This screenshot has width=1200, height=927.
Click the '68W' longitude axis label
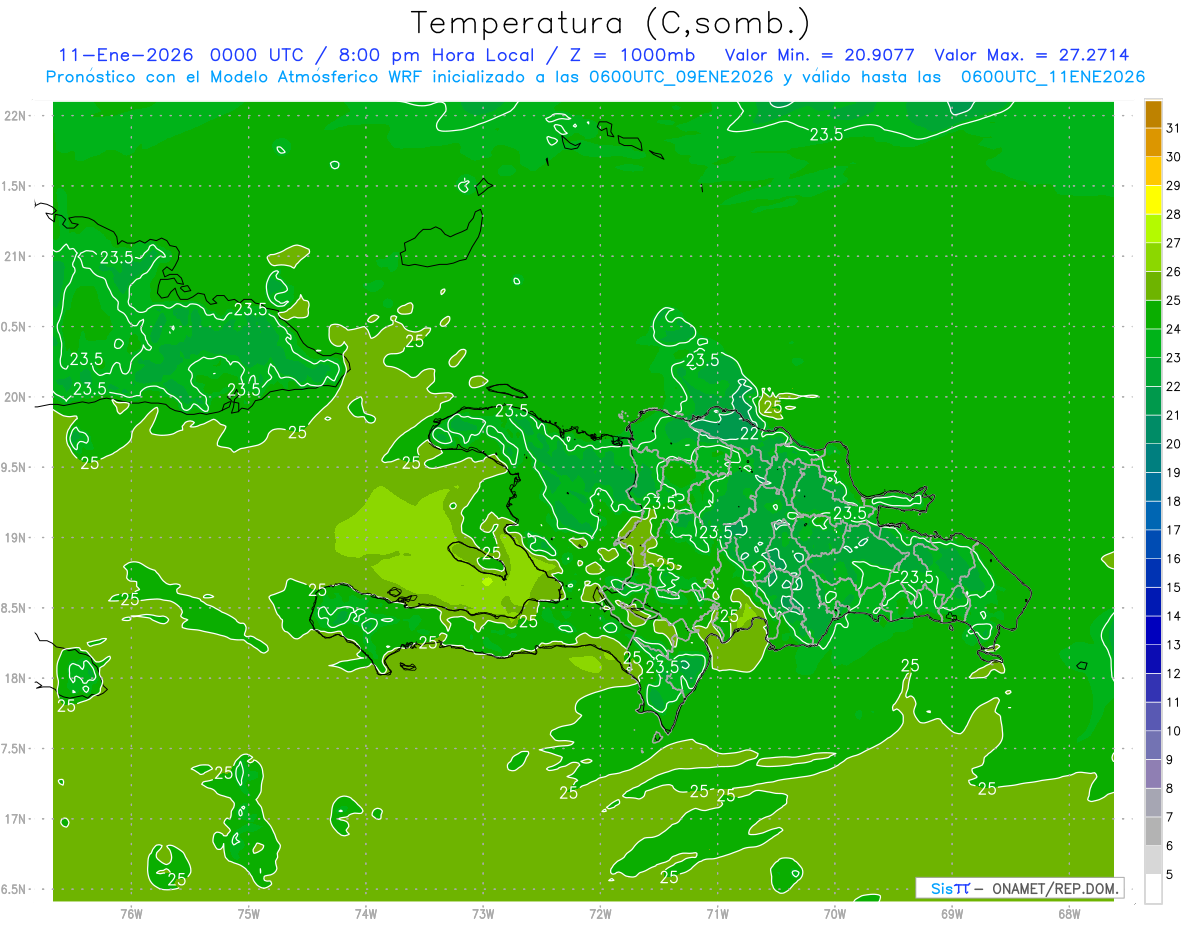click(x=1068, y=914)
